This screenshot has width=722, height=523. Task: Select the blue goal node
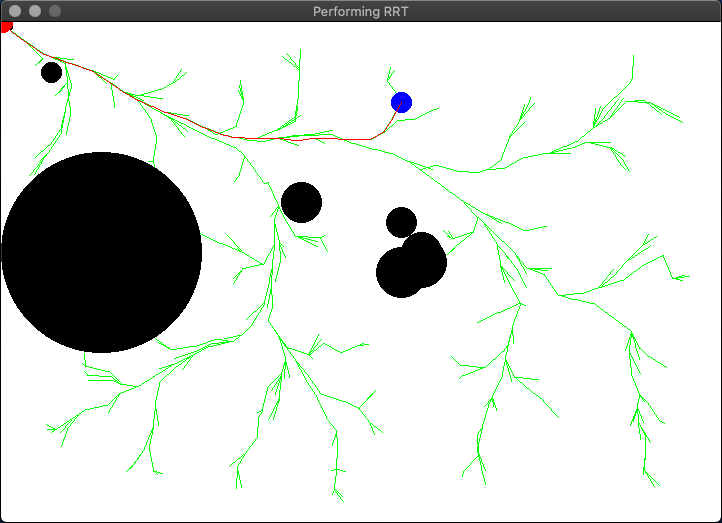[401, 102]
